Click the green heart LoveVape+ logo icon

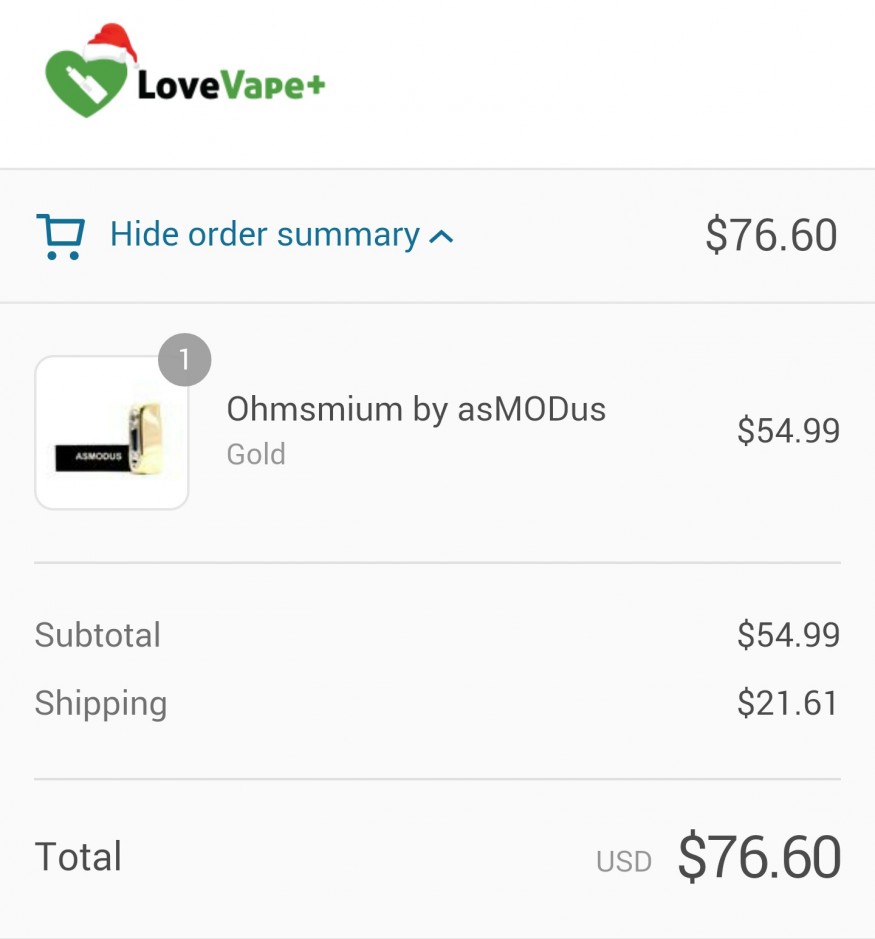(x=87, y=84)
